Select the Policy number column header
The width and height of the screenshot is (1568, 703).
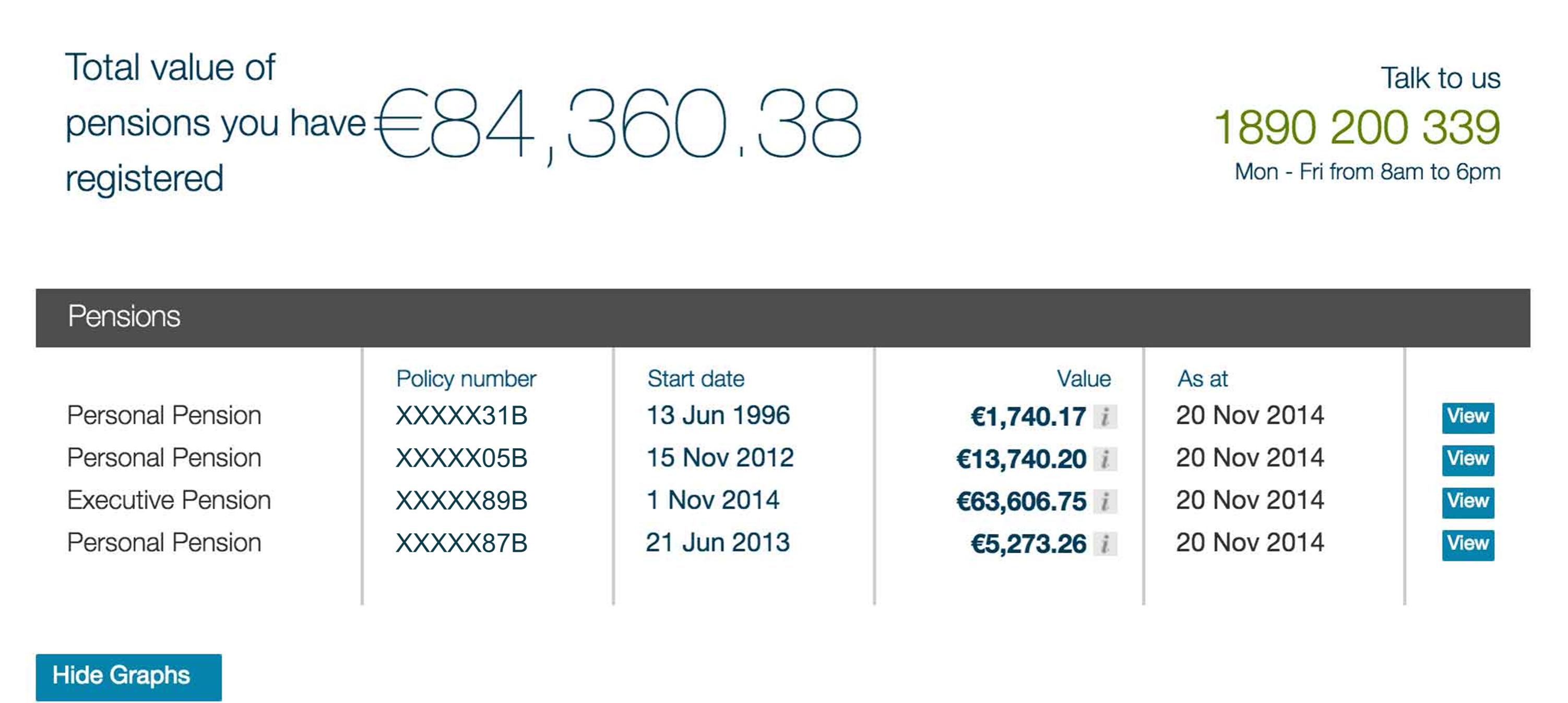(466, 379)
